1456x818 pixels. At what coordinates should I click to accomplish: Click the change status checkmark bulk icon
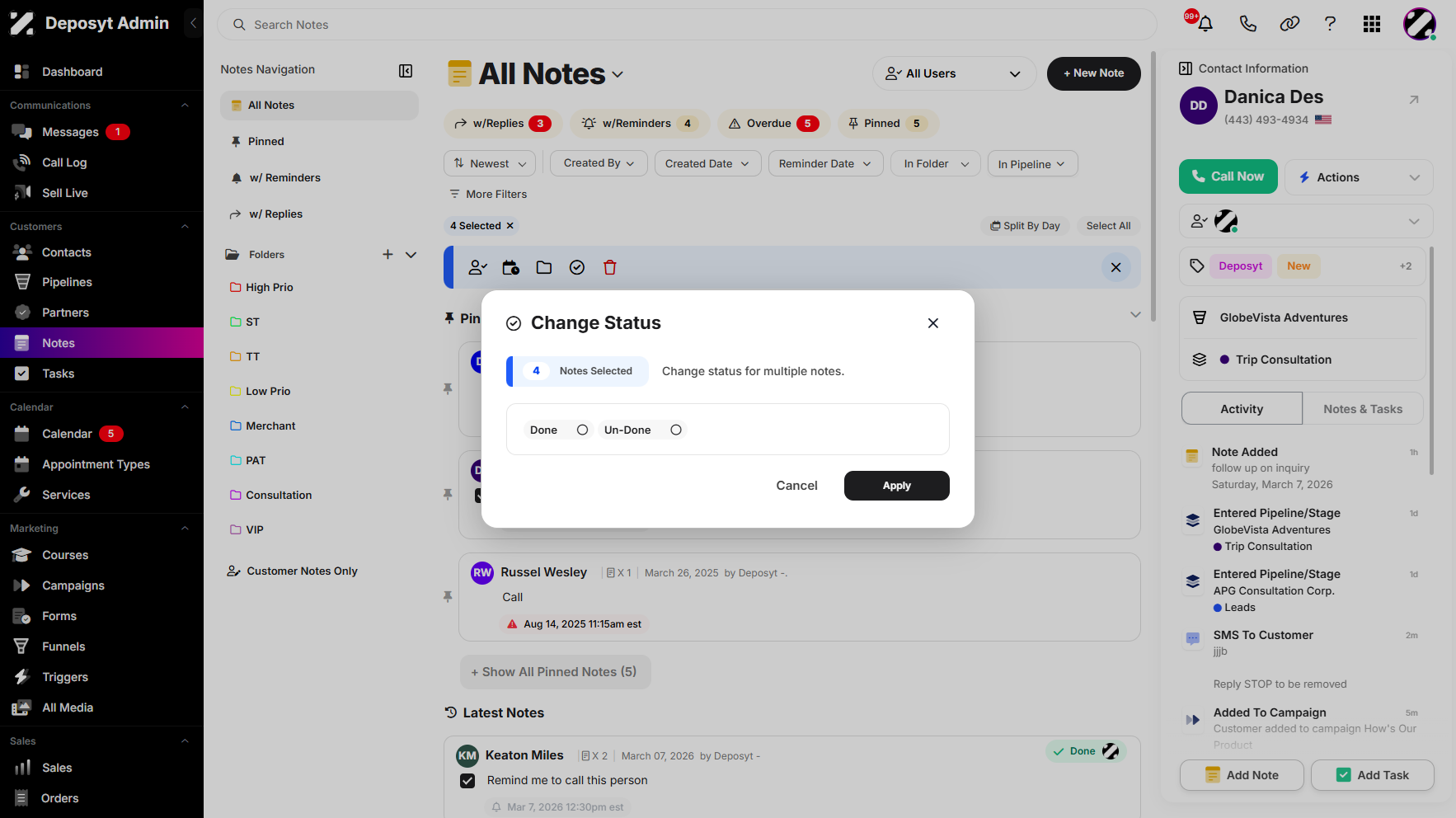point(577,267)
